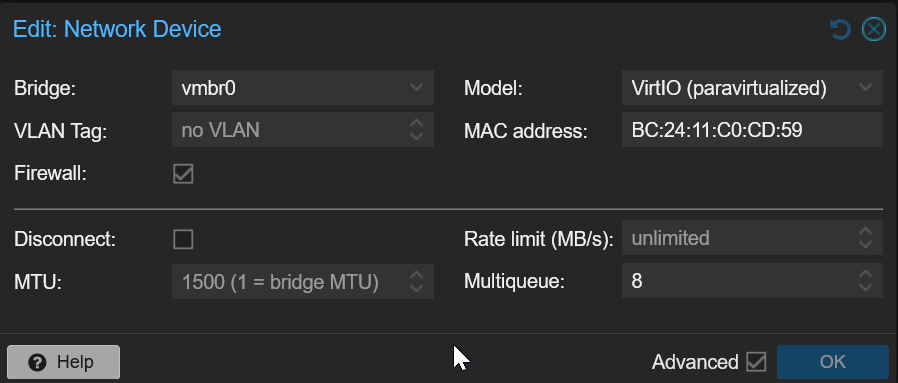Image resolution: width=898 pixels, height=383 pixels.
Task: Focus the VLAN Tag input field
Action: tap(289, 130)
